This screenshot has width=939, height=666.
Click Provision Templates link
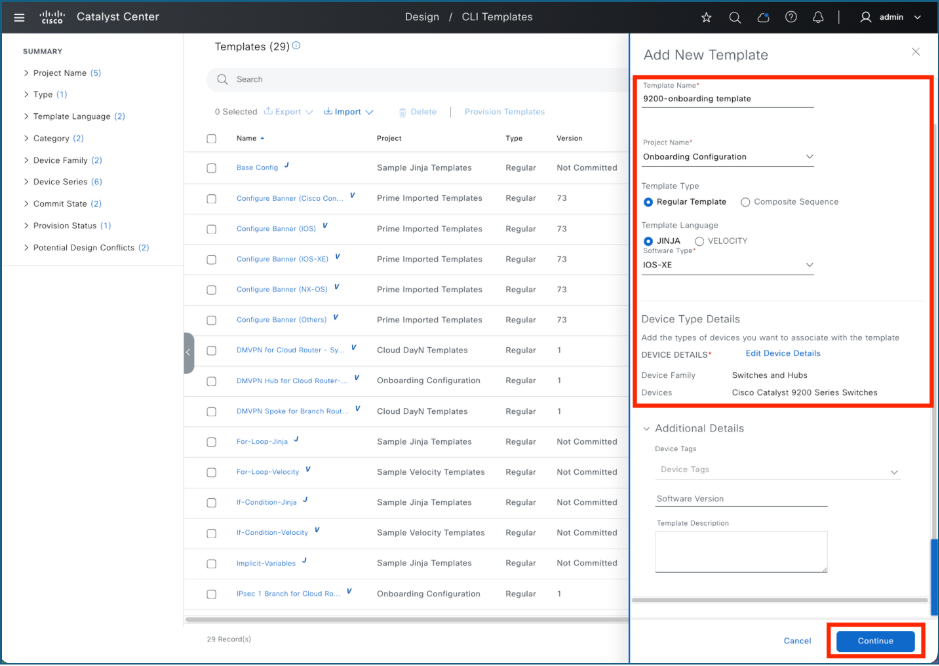coord(505,111)
